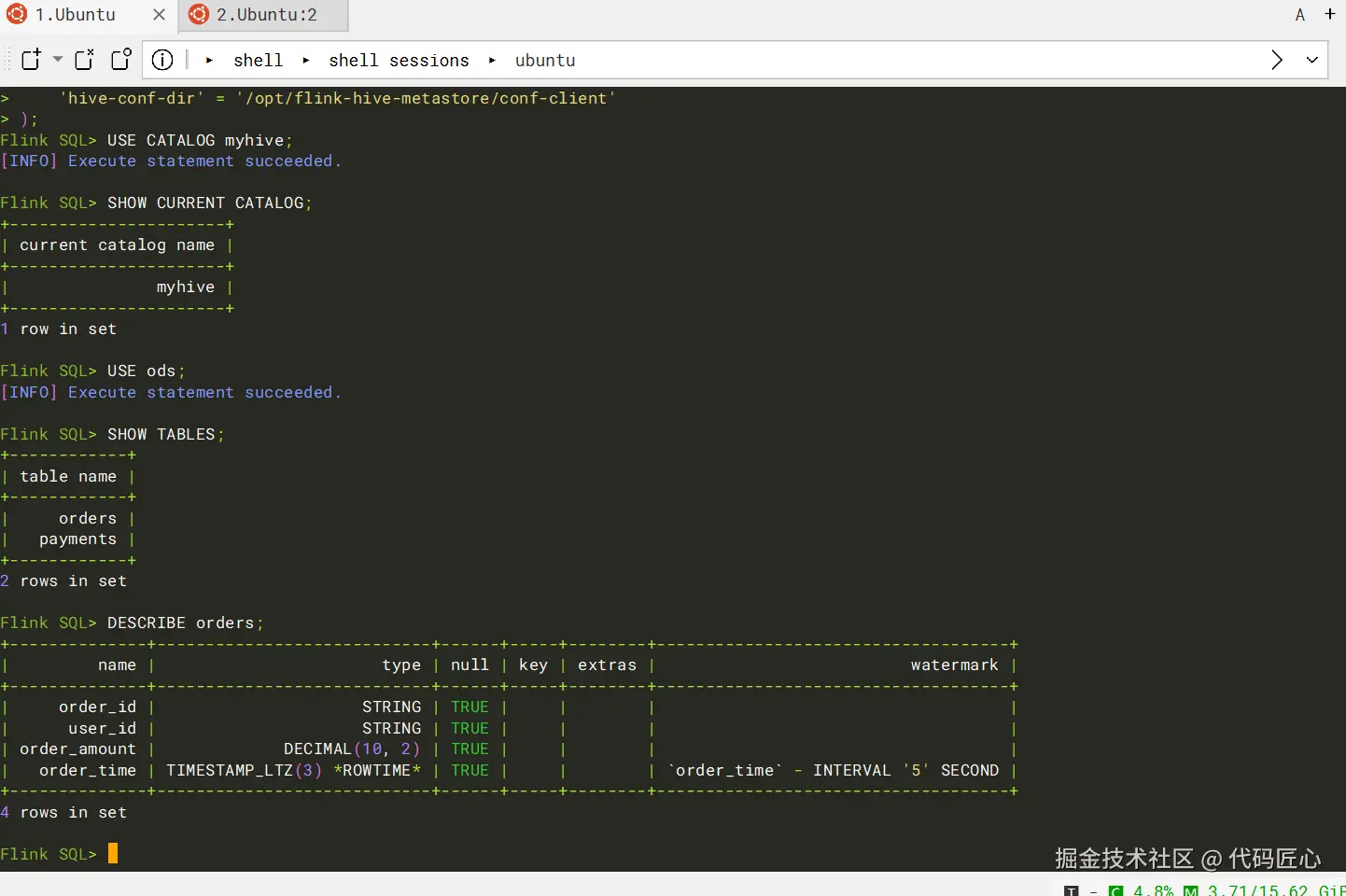Select the user_id field name
Viewport: 1346px width, 896px height.
click(102, 728)
